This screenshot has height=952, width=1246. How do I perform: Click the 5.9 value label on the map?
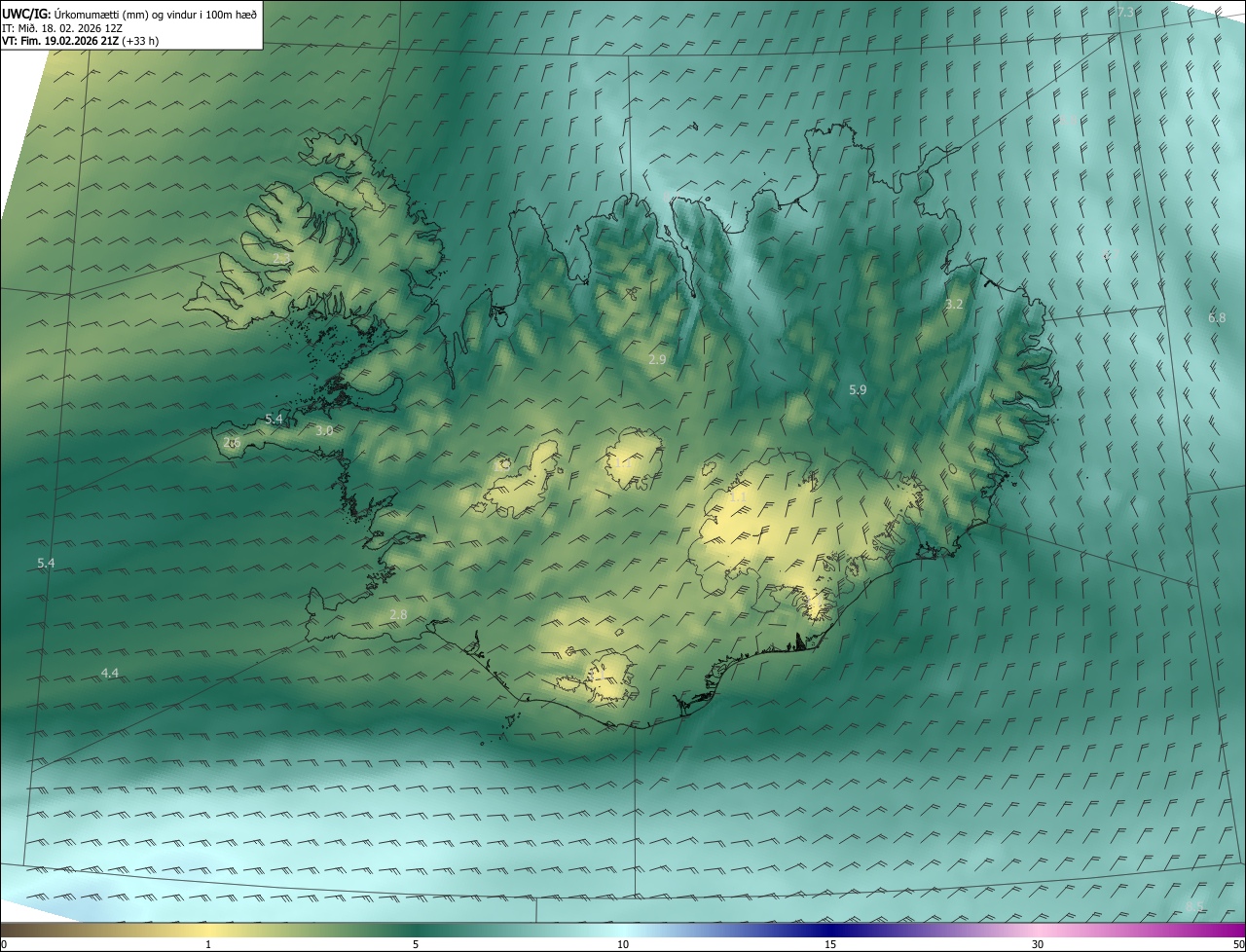[858, 389]
